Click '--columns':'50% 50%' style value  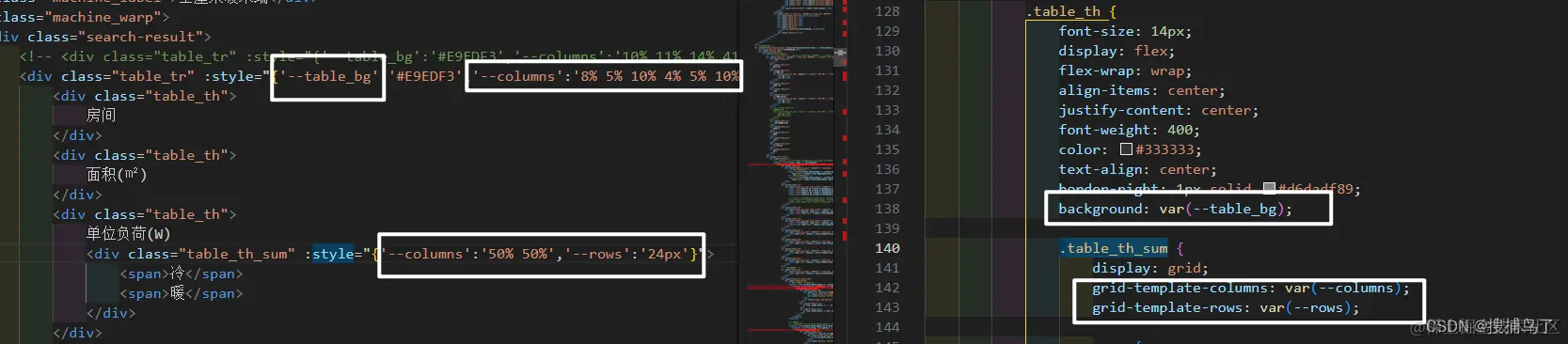click(x=468, y=254)
